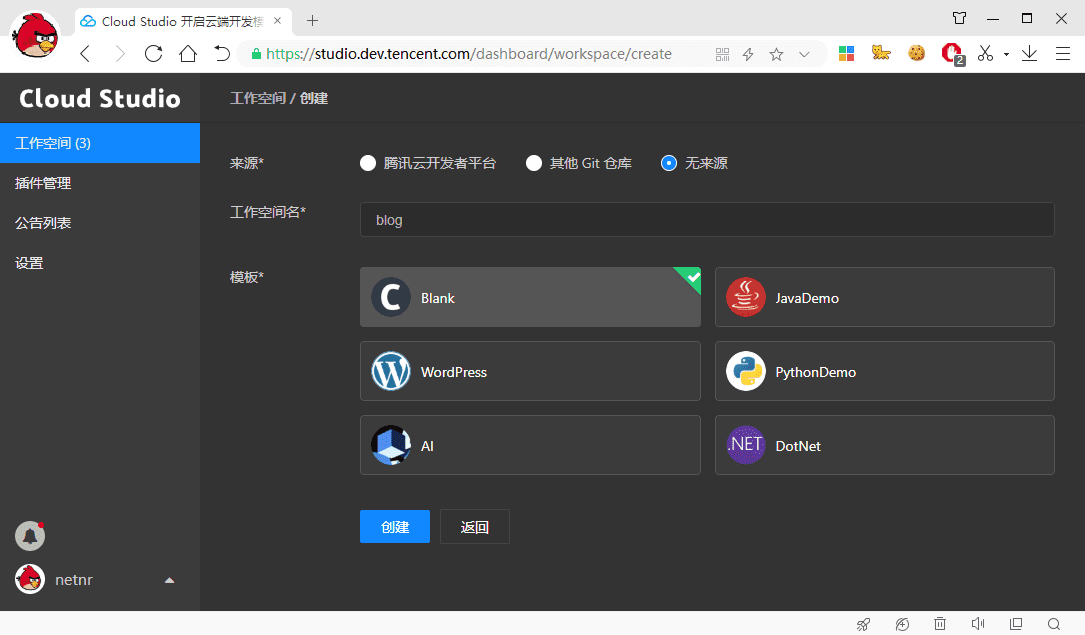Expand the scissors screenshot tool dropdown
This screenshot has height=635, width=1085.
pos(1006,54)
